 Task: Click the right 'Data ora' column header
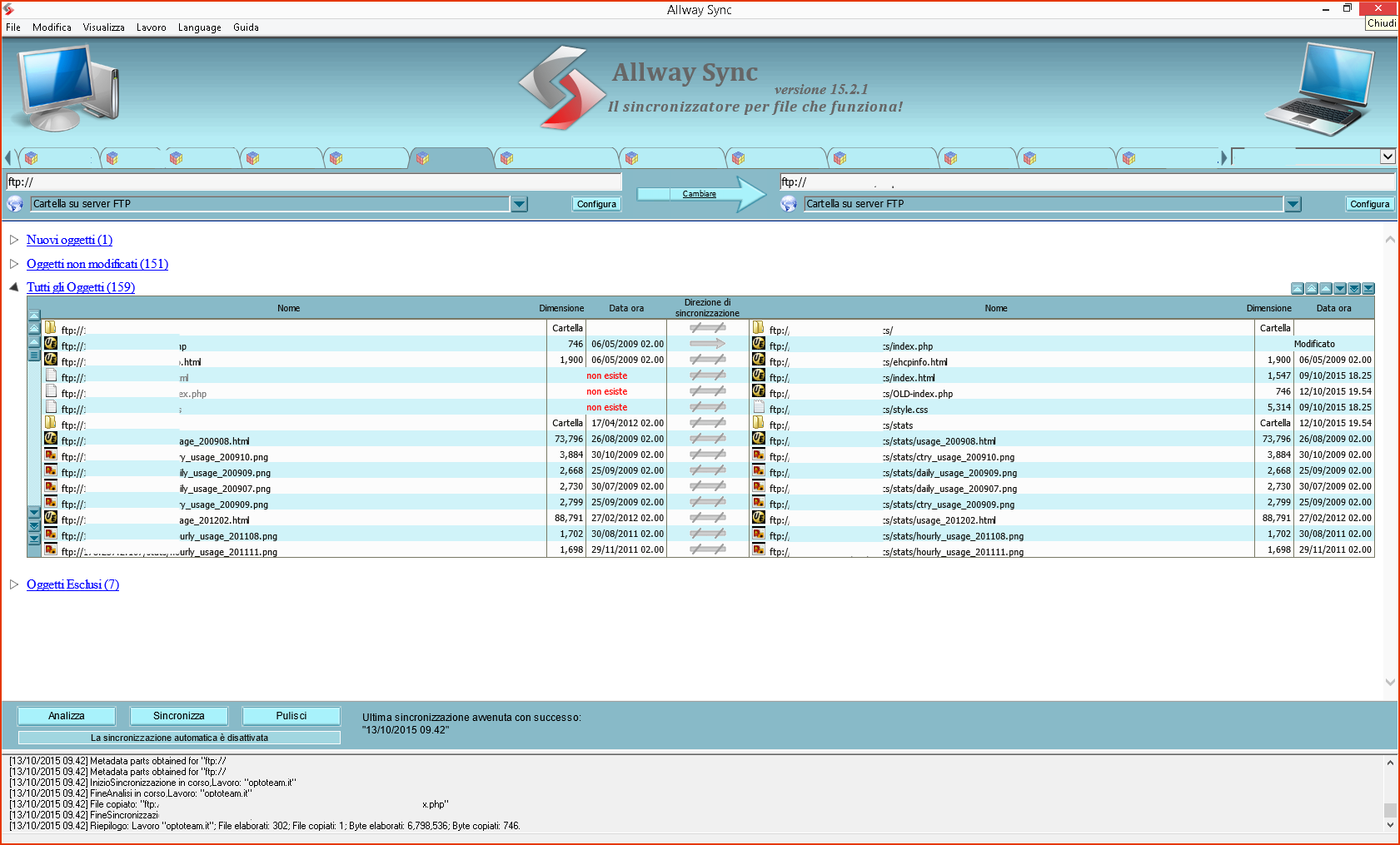tap(1333, 308)
